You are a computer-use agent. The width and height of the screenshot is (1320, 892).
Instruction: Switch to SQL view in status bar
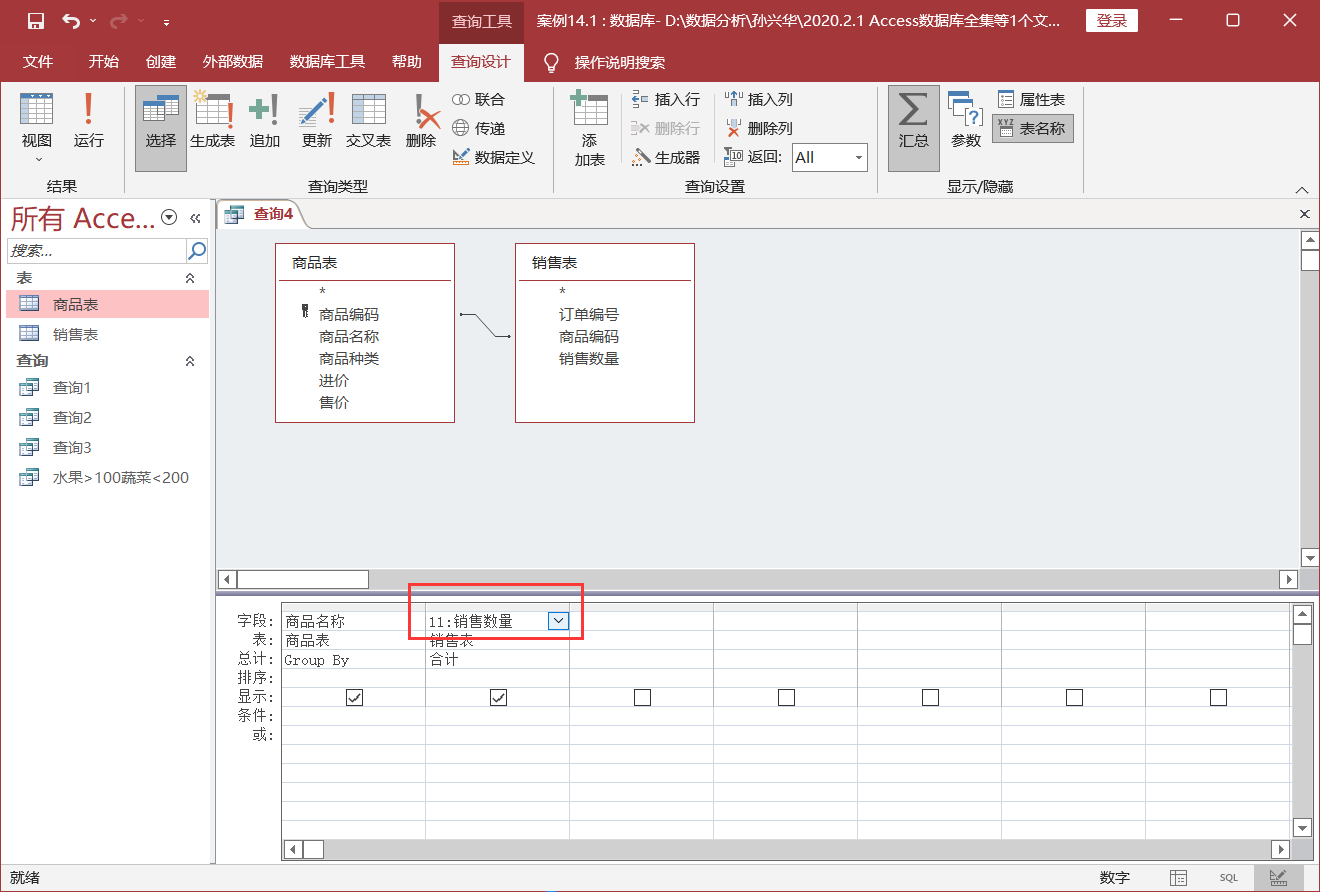coord(1228,877)
